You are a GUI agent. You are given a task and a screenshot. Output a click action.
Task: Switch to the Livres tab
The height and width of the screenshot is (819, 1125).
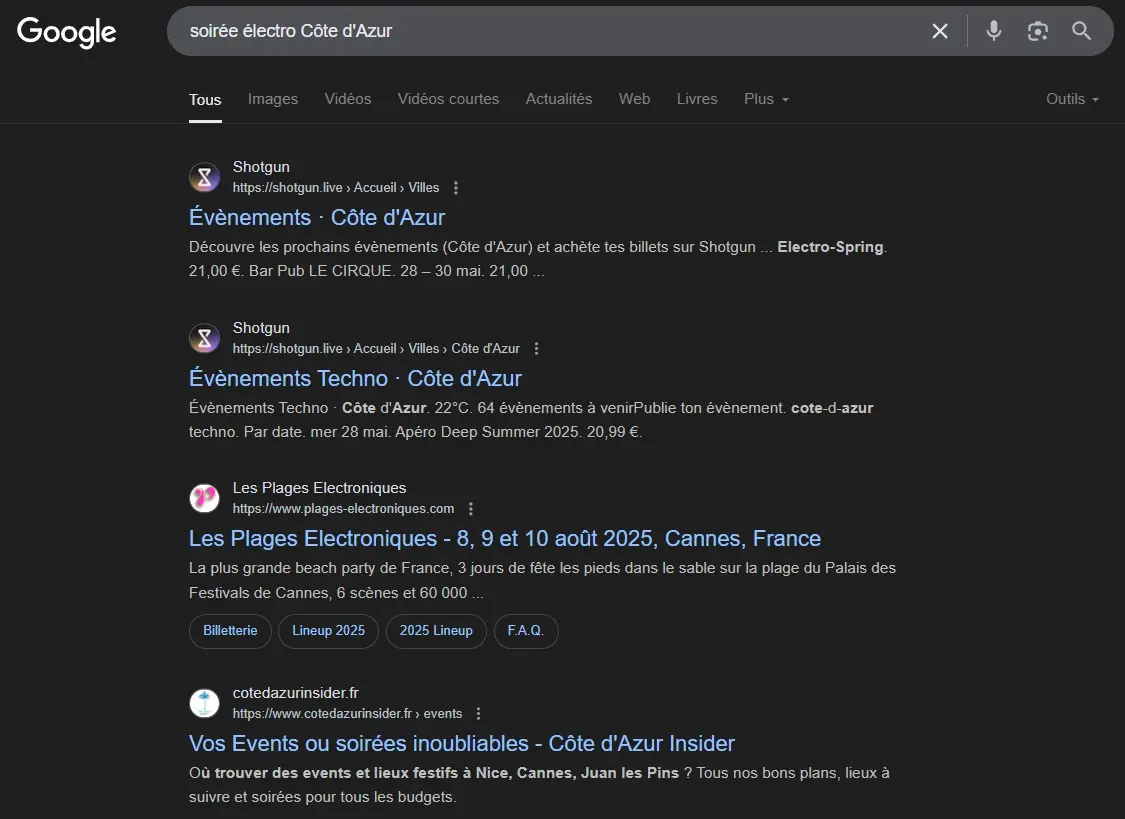point(697,99)
